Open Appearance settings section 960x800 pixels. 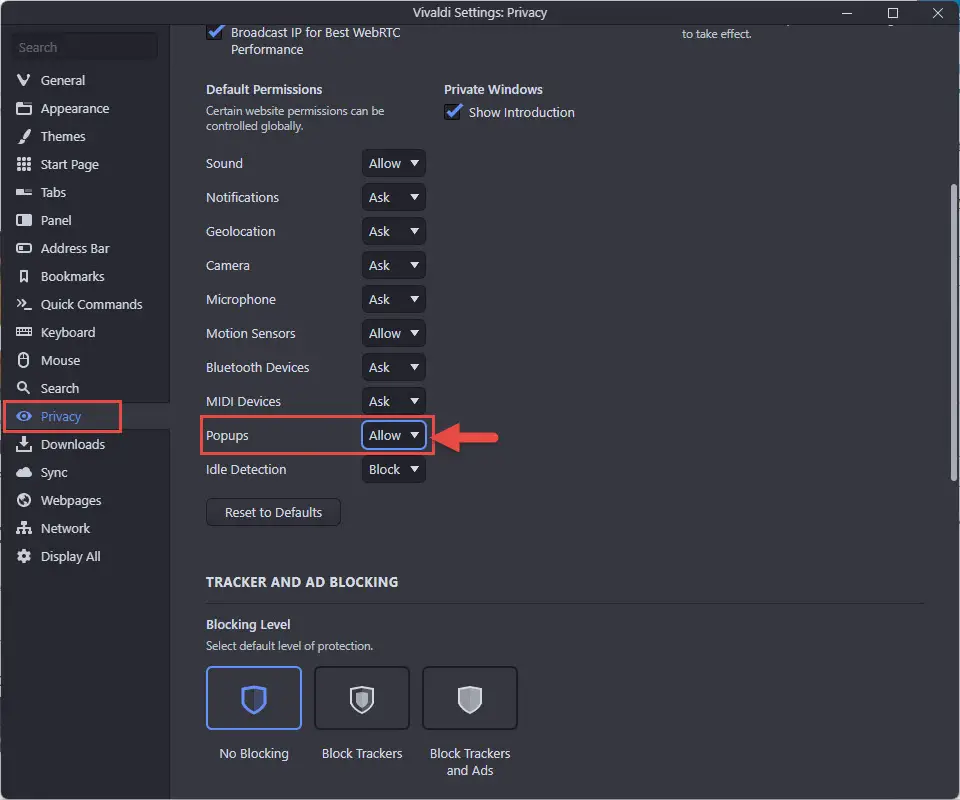coord(75,108)
